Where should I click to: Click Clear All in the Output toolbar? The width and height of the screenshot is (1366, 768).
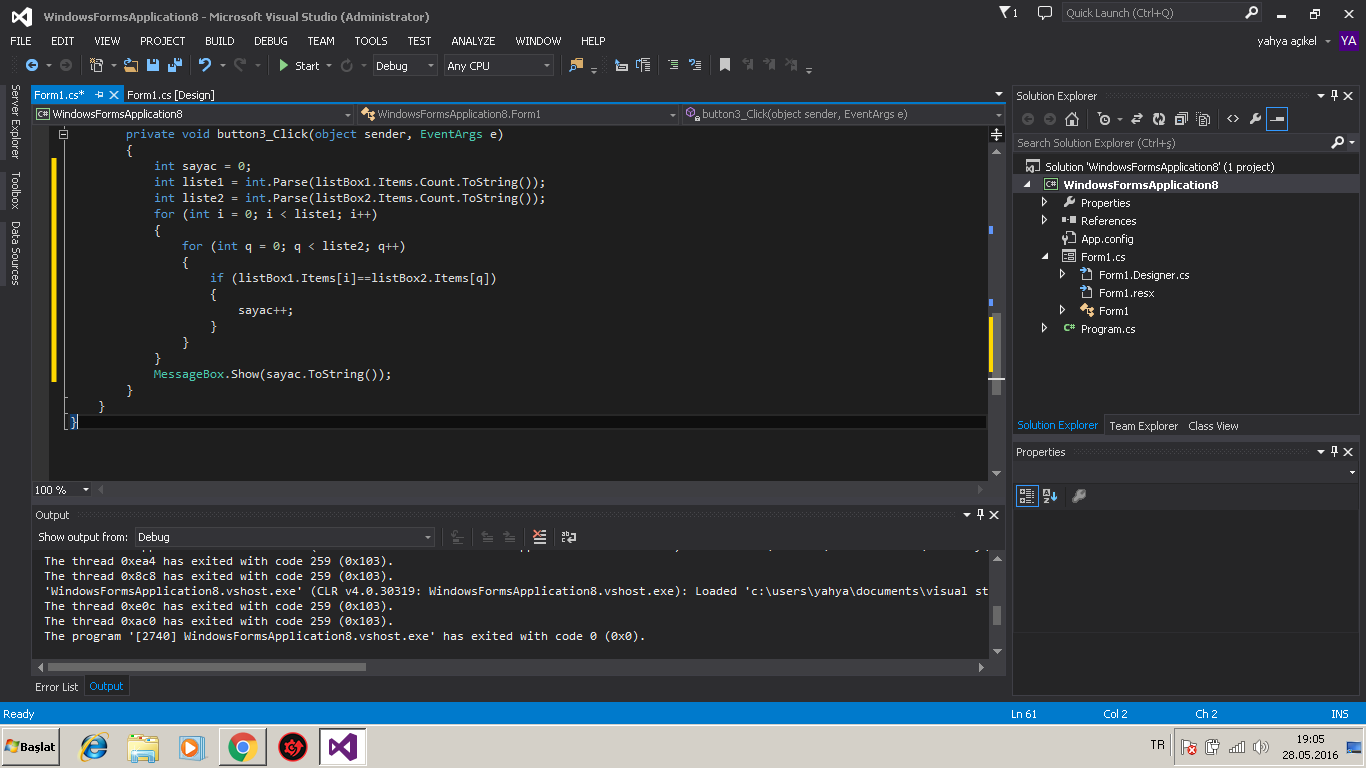tap(540, 537)
